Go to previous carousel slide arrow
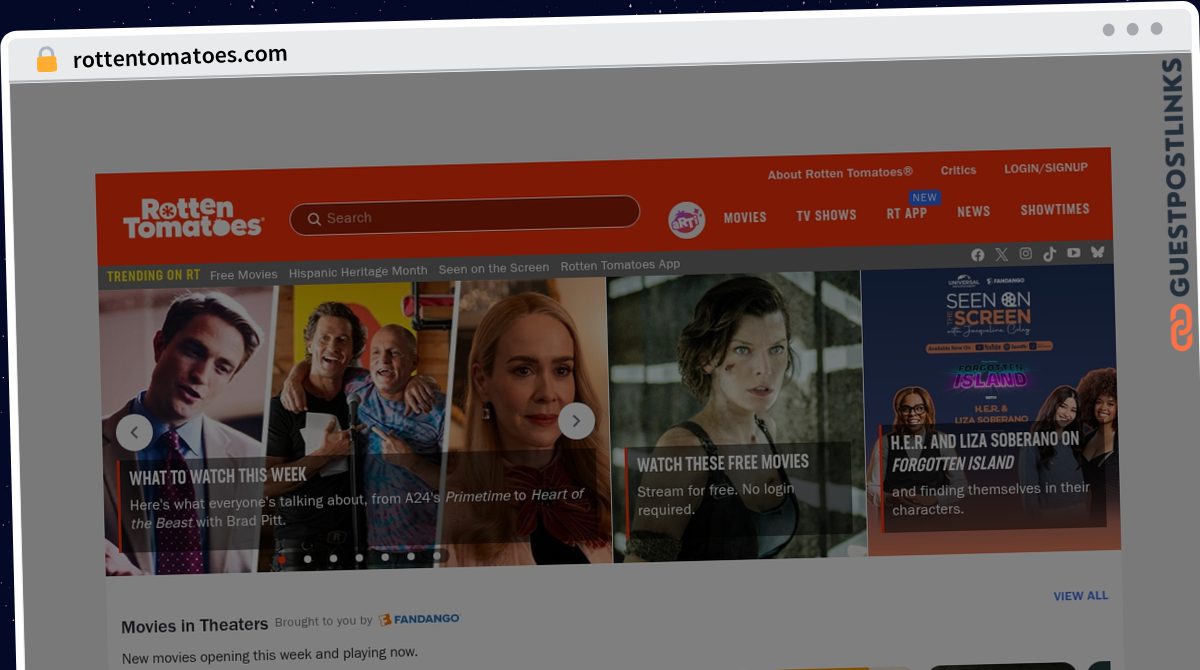The height and width of the screenshot is (670, 1200). pyautogui.click(x=134, y=432)
